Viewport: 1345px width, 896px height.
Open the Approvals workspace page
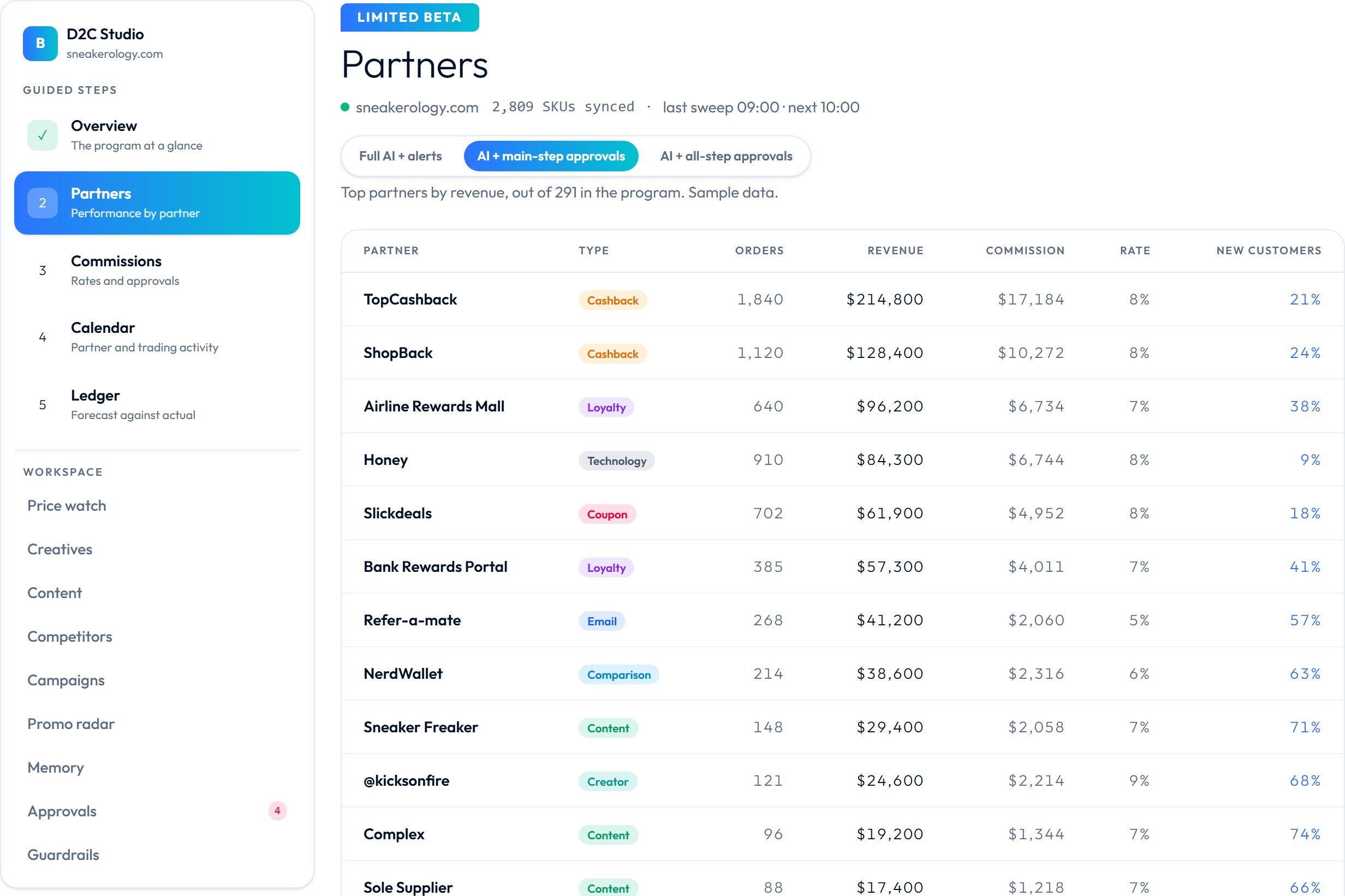(157, 811)
